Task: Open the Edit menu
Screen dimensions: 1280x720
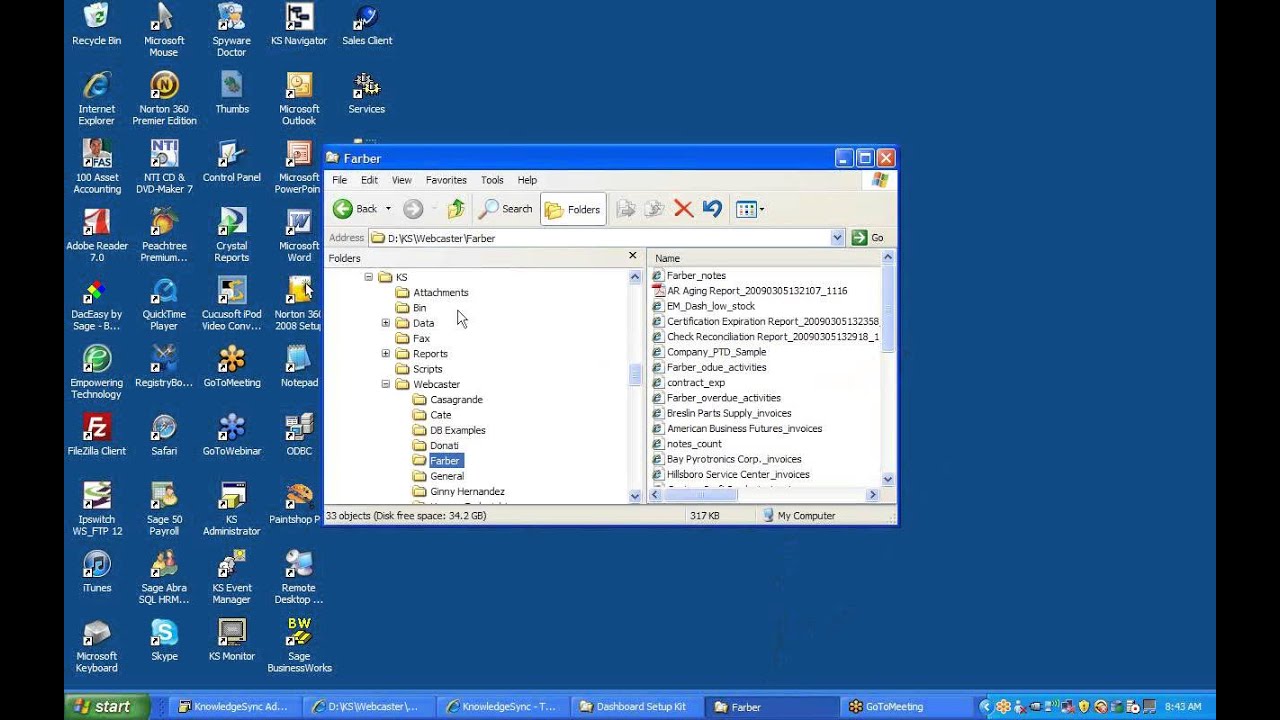Action: (369, 180)
